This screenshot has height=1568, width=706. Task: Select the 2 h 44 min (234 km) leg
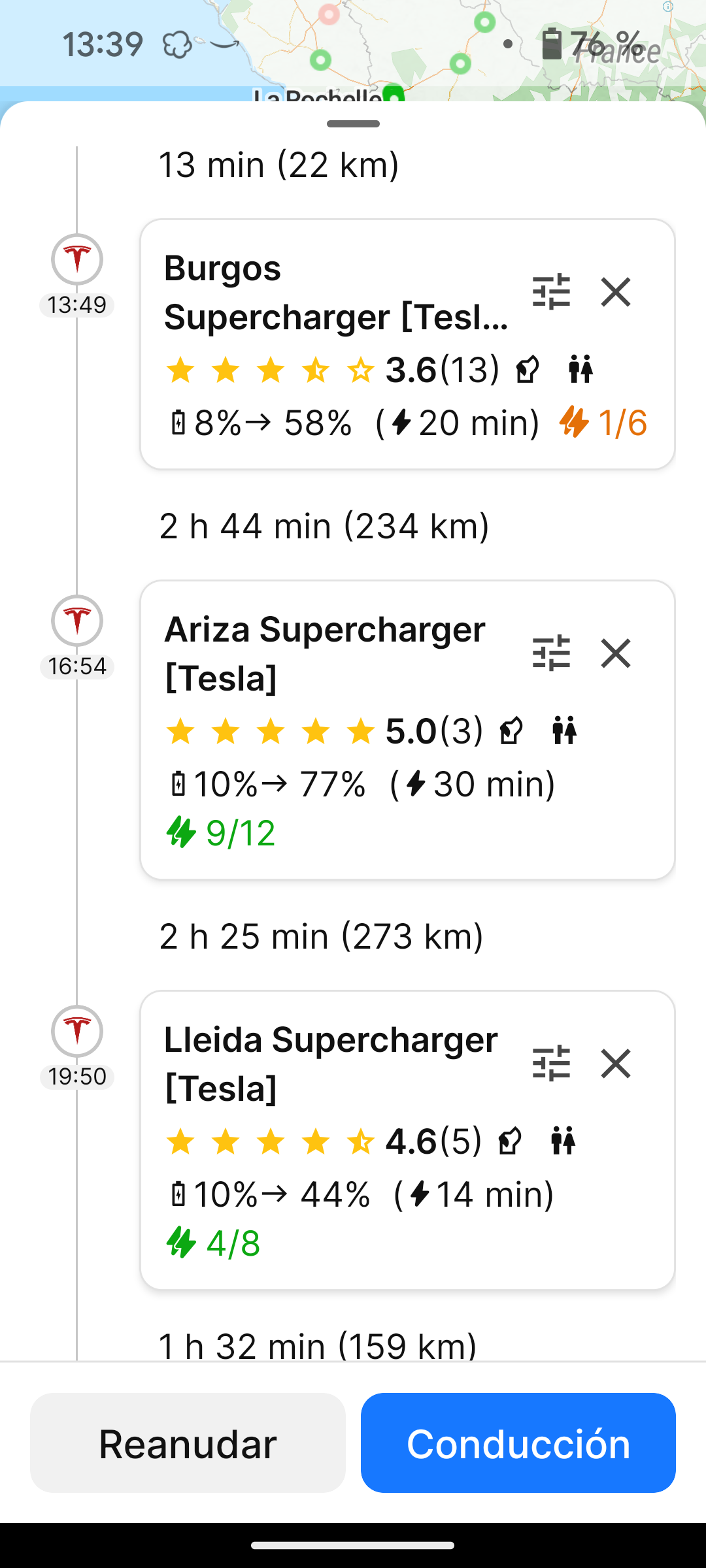324,526
